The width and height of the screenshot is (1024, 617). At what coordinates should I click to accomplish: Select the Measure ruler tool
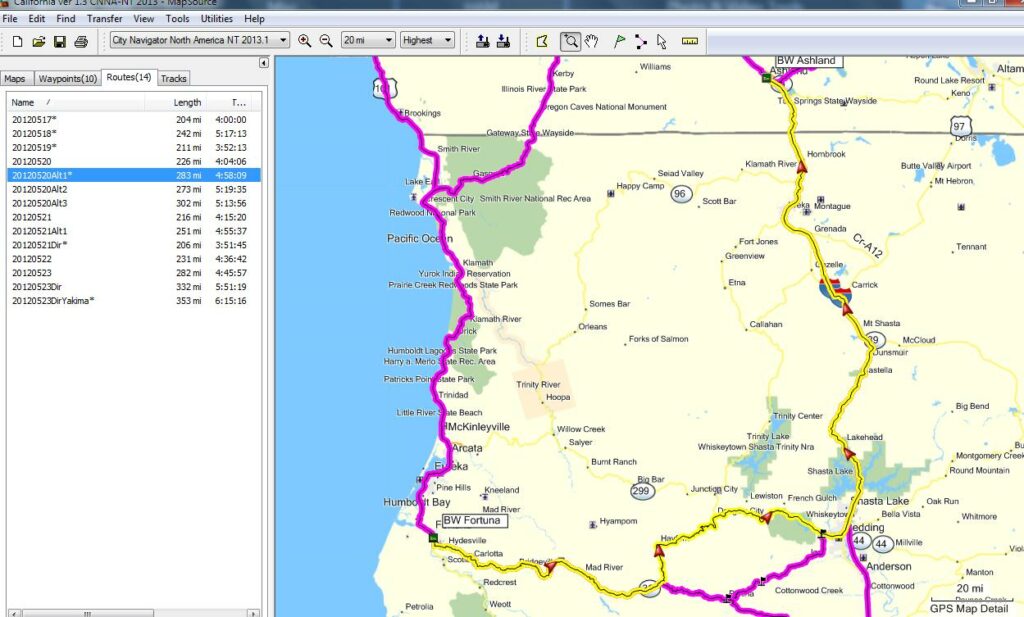click(689, 41)
